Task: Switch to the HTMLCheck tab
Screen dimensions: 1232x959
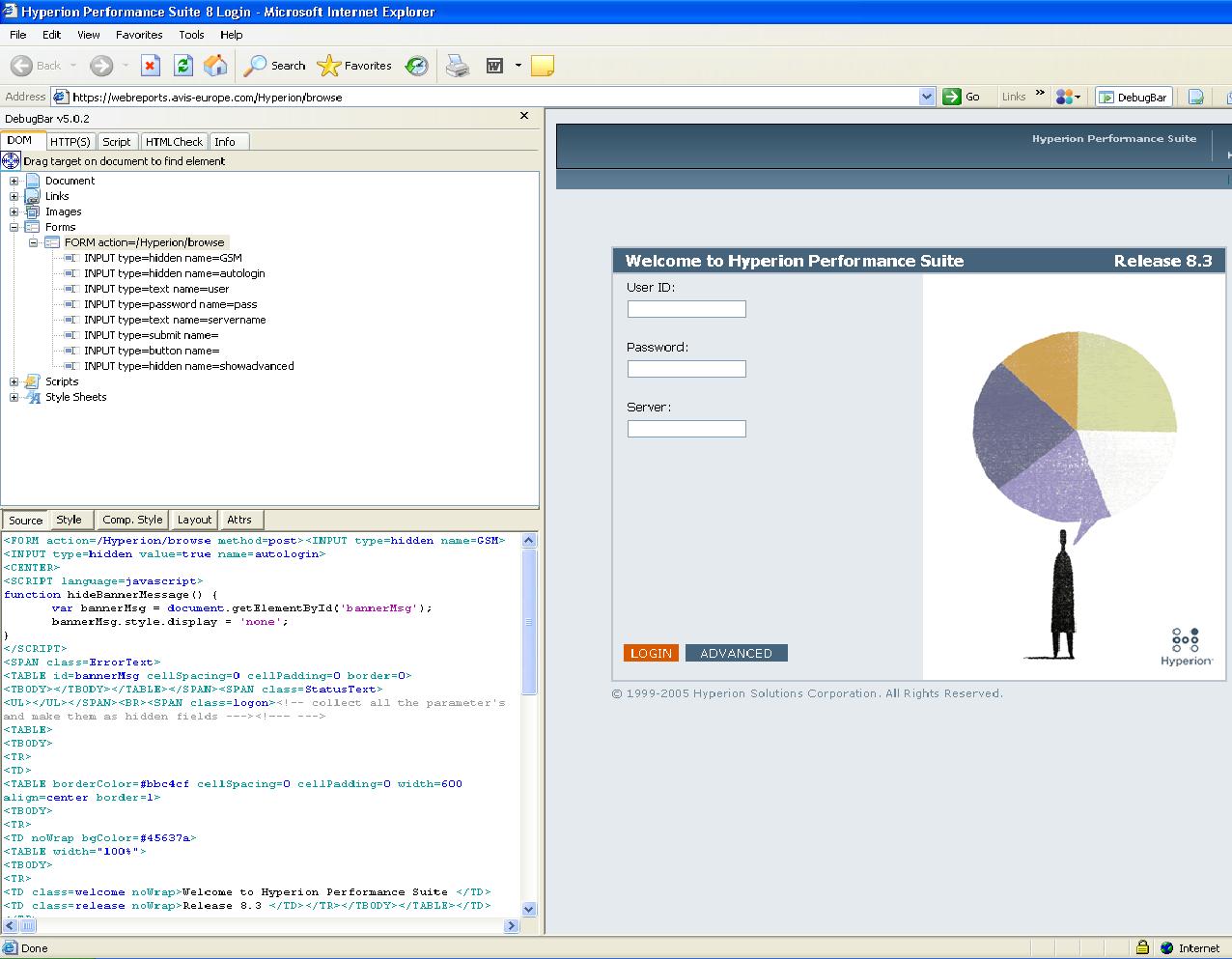Action: click(x=174, y=142)
